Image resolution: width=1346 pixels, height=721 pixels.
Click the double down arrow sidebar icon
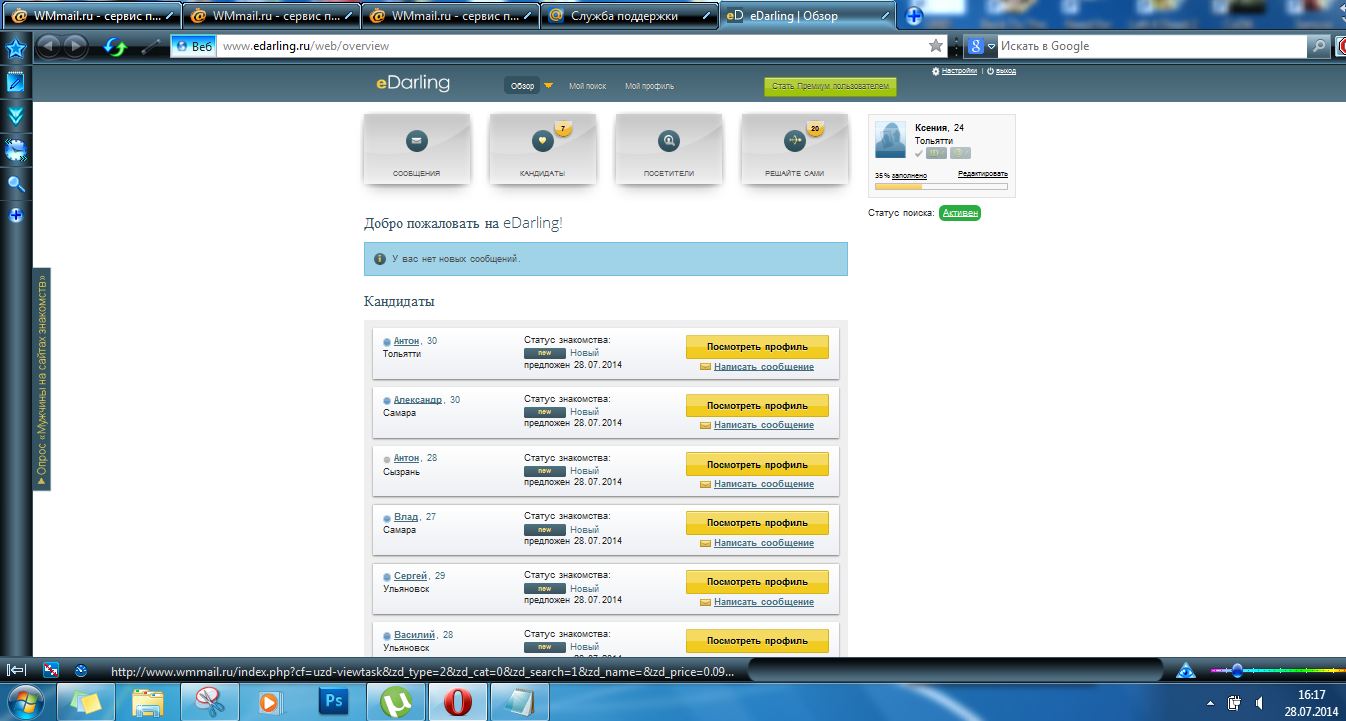[x=16, y=115]
